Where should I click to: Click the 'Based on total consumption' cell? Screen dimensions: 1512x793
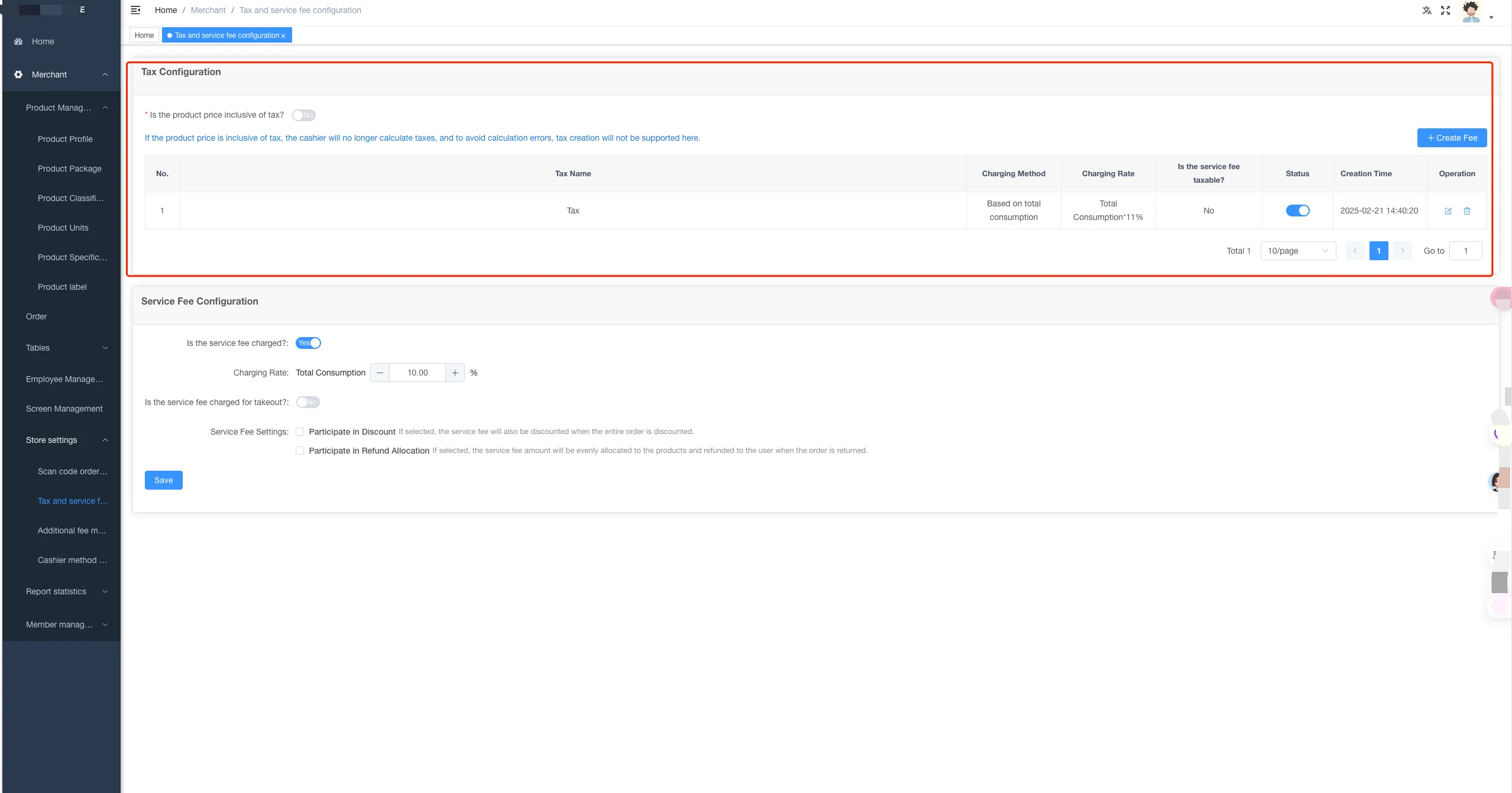click(1014, 211)
